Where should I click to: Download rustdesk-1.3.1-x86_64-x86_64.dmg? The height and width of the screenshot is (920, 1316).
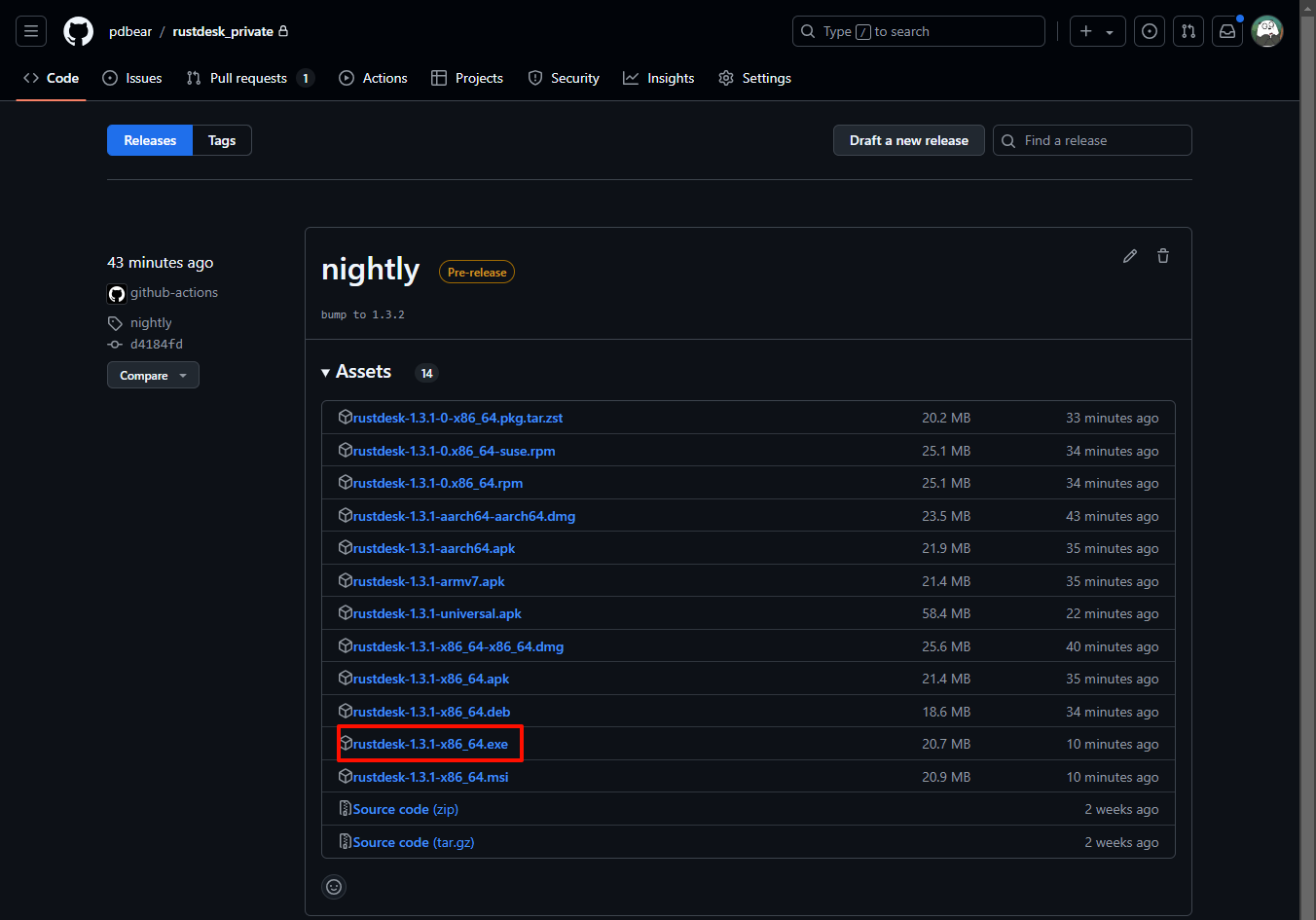458,646
